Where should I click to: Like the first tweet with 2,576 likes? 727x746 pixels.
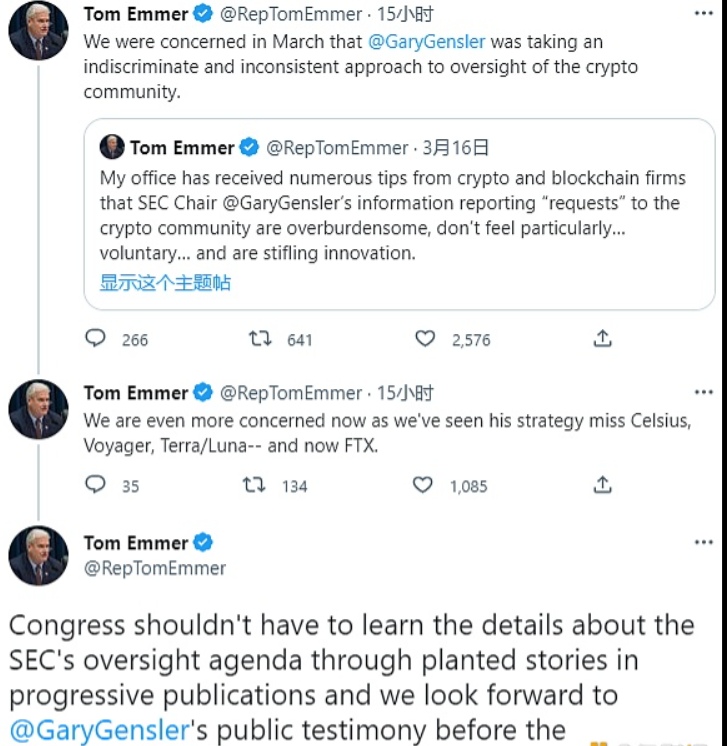425,339
